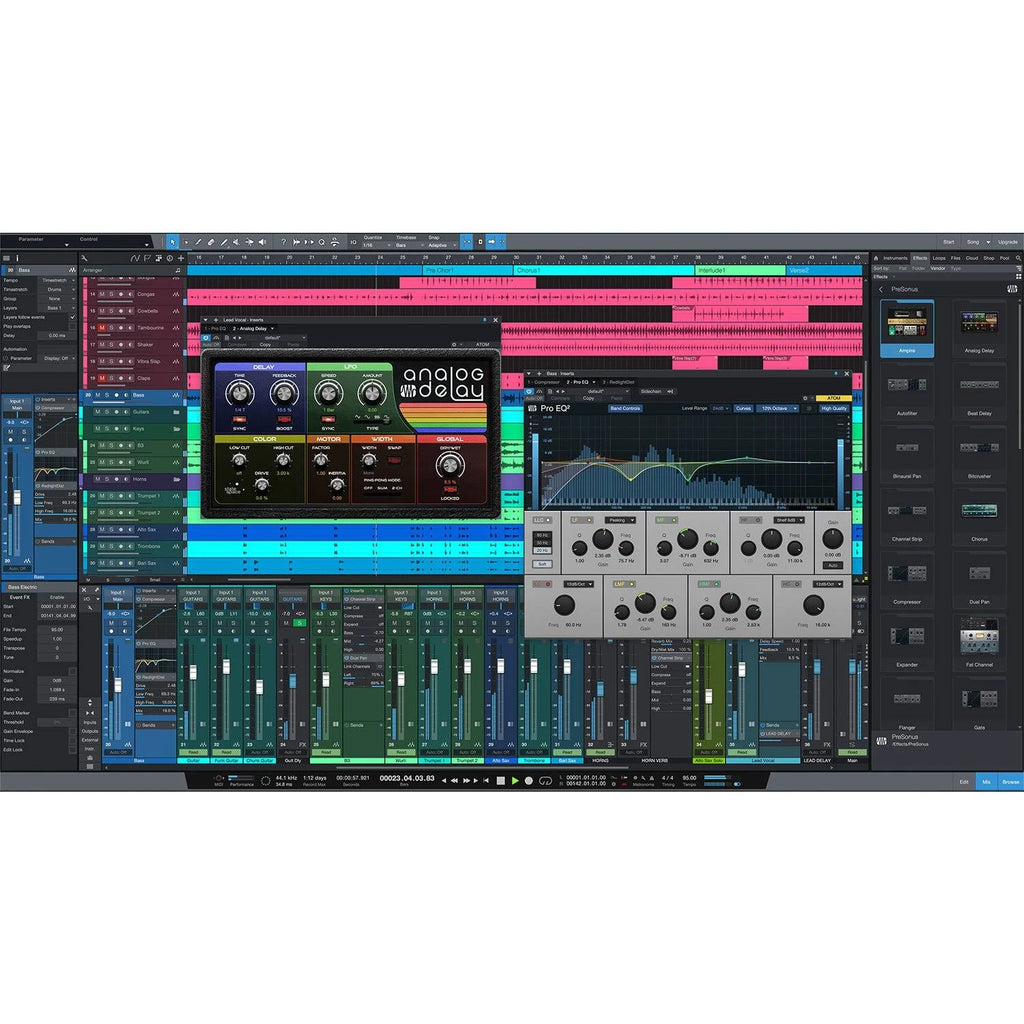Mute the Tambourine track
The height and width of the screenshot is (1024, 1024).
pos(102,328)
